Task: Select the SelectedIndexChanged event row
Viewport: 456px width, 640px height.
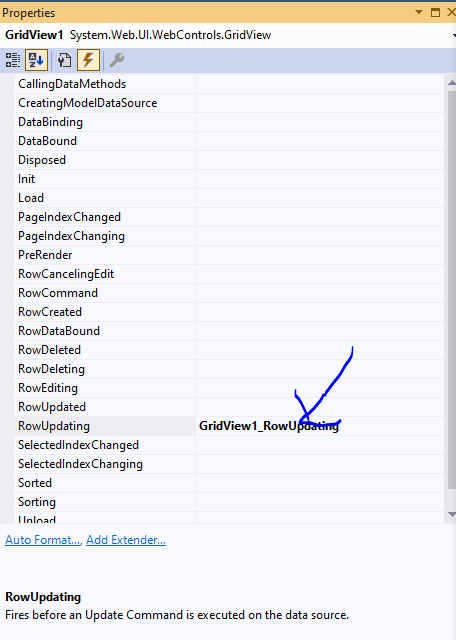Action: click(229, 445)
